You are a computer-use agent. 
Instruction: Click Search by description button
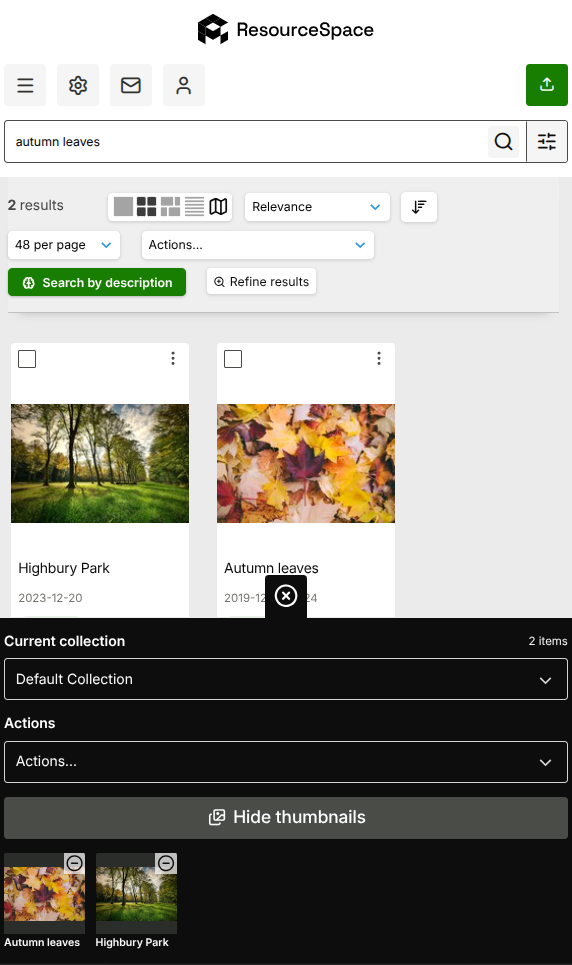[97, 282]
